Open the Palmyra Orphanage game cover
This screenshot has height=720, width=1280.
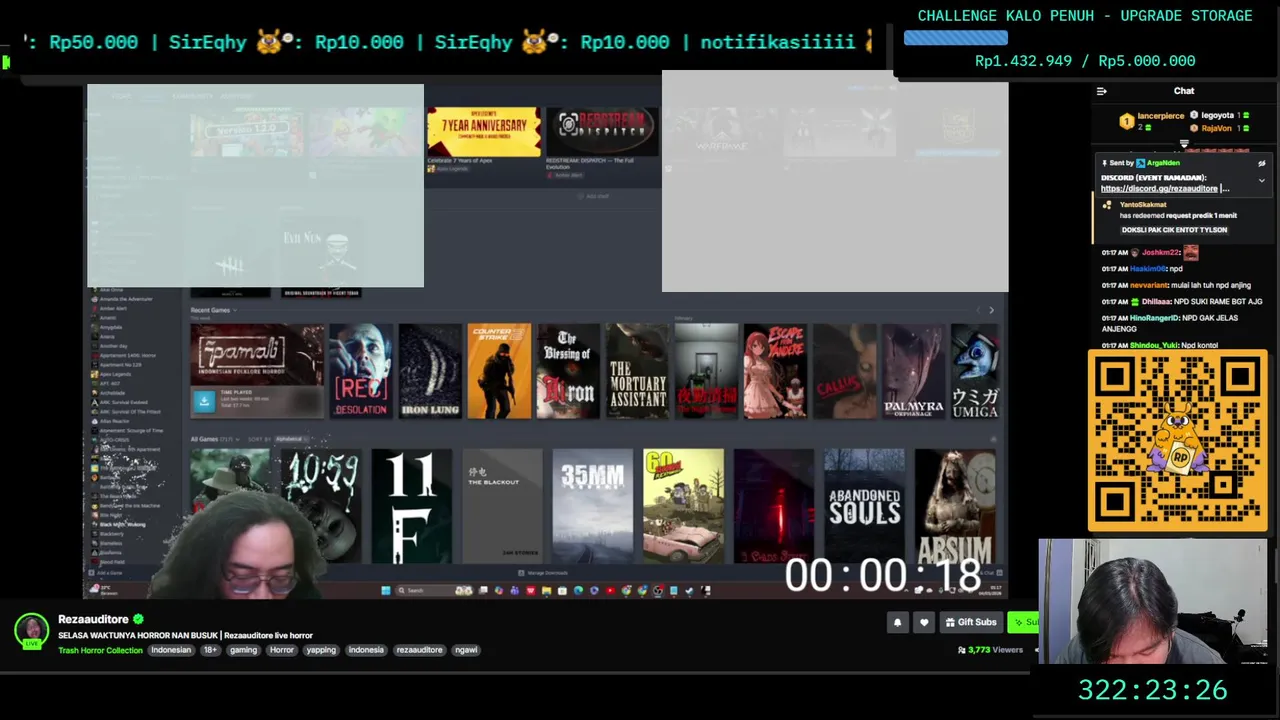913,370
